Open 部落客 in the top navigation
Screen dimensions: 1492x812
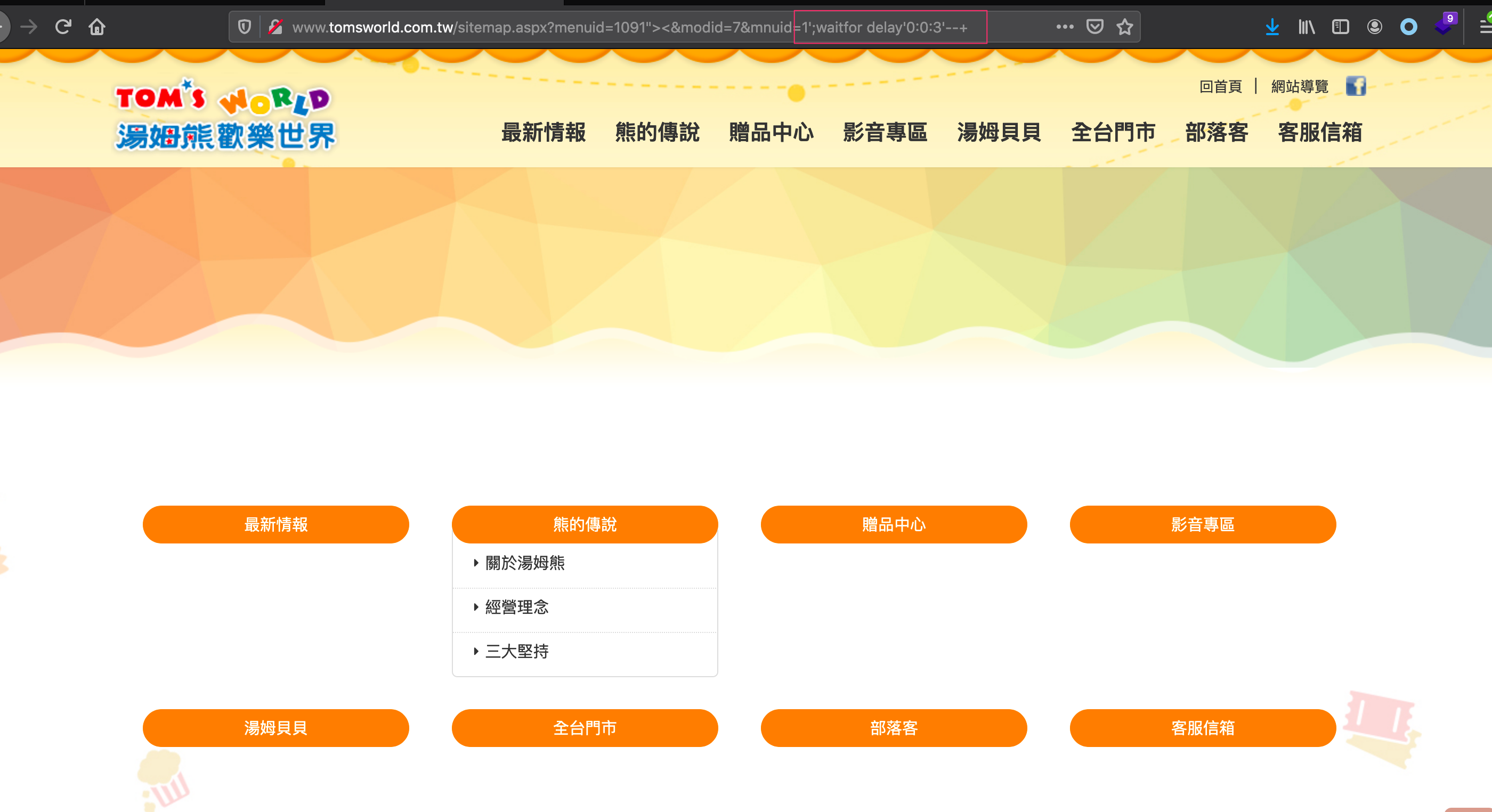pyautogui.click(x=1217, y=133)
